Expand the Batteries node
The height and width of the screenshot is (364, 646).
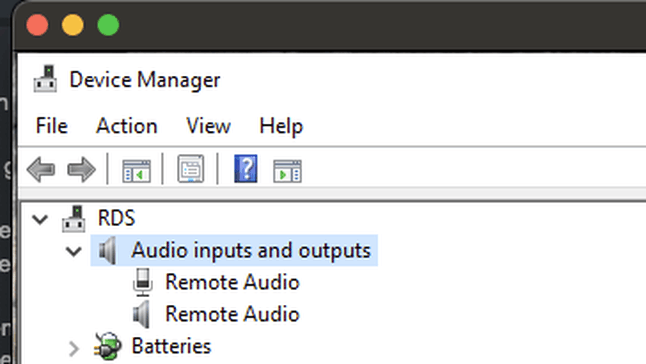74,348
